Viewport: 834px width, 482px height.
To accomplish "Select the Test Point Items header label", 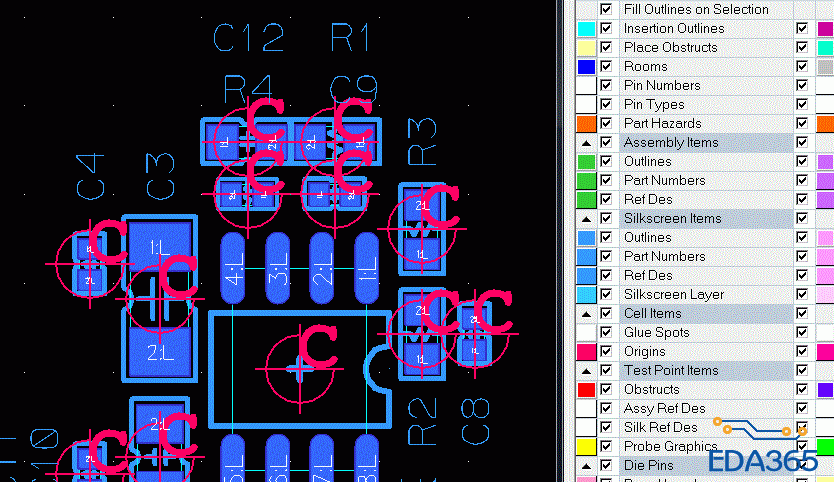I will click(671, 370).
